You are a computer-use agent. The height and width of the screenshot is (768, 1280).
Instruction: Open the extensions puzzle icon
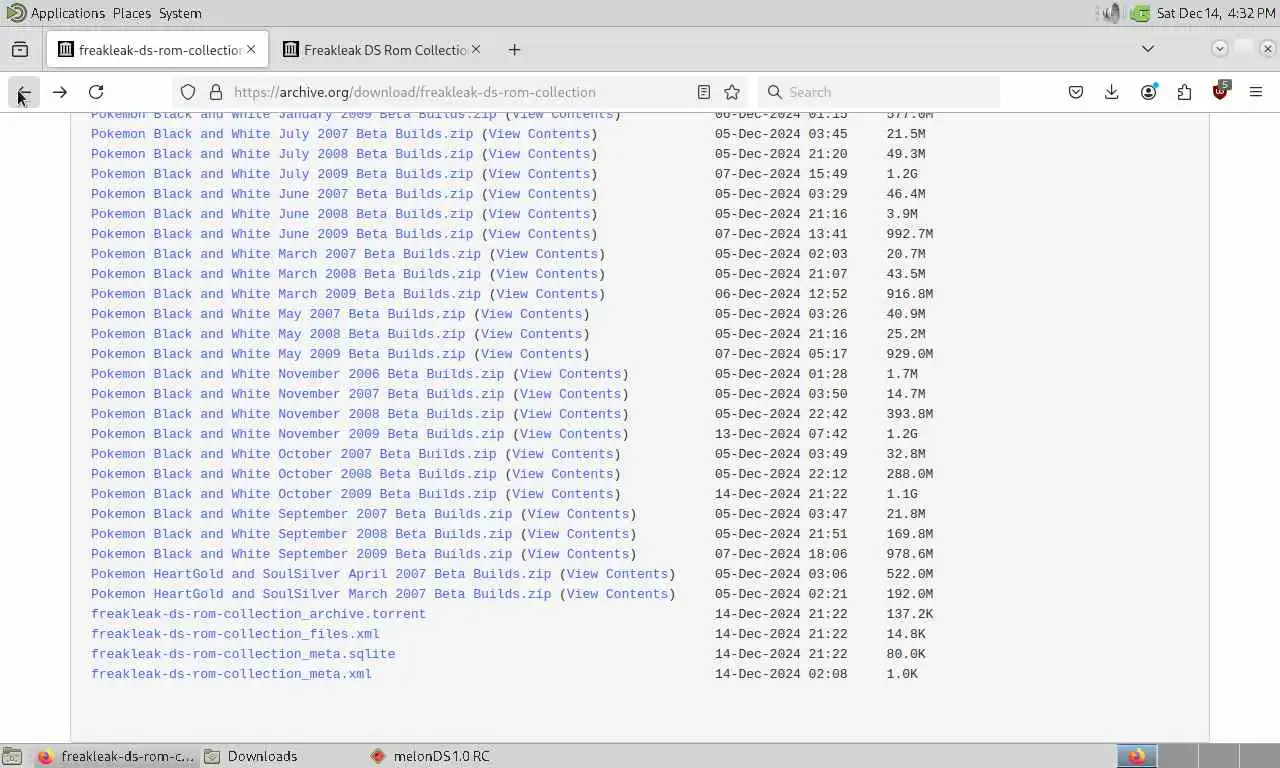[x=1184, y=92]
